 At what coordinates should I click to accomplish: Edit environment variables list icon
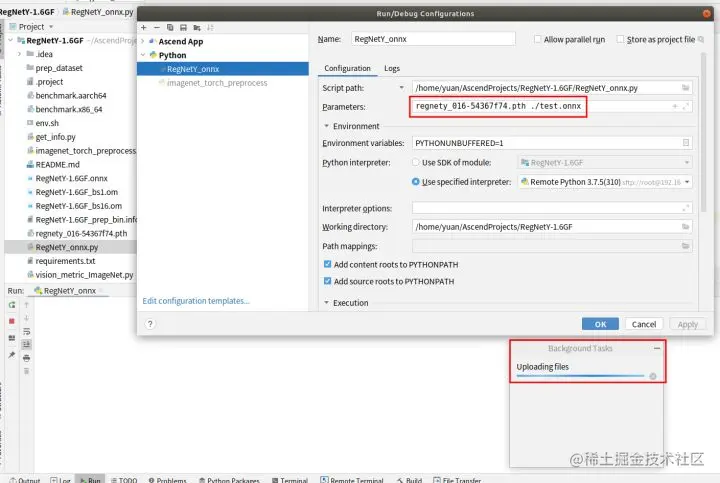click(x=686, y=143)
